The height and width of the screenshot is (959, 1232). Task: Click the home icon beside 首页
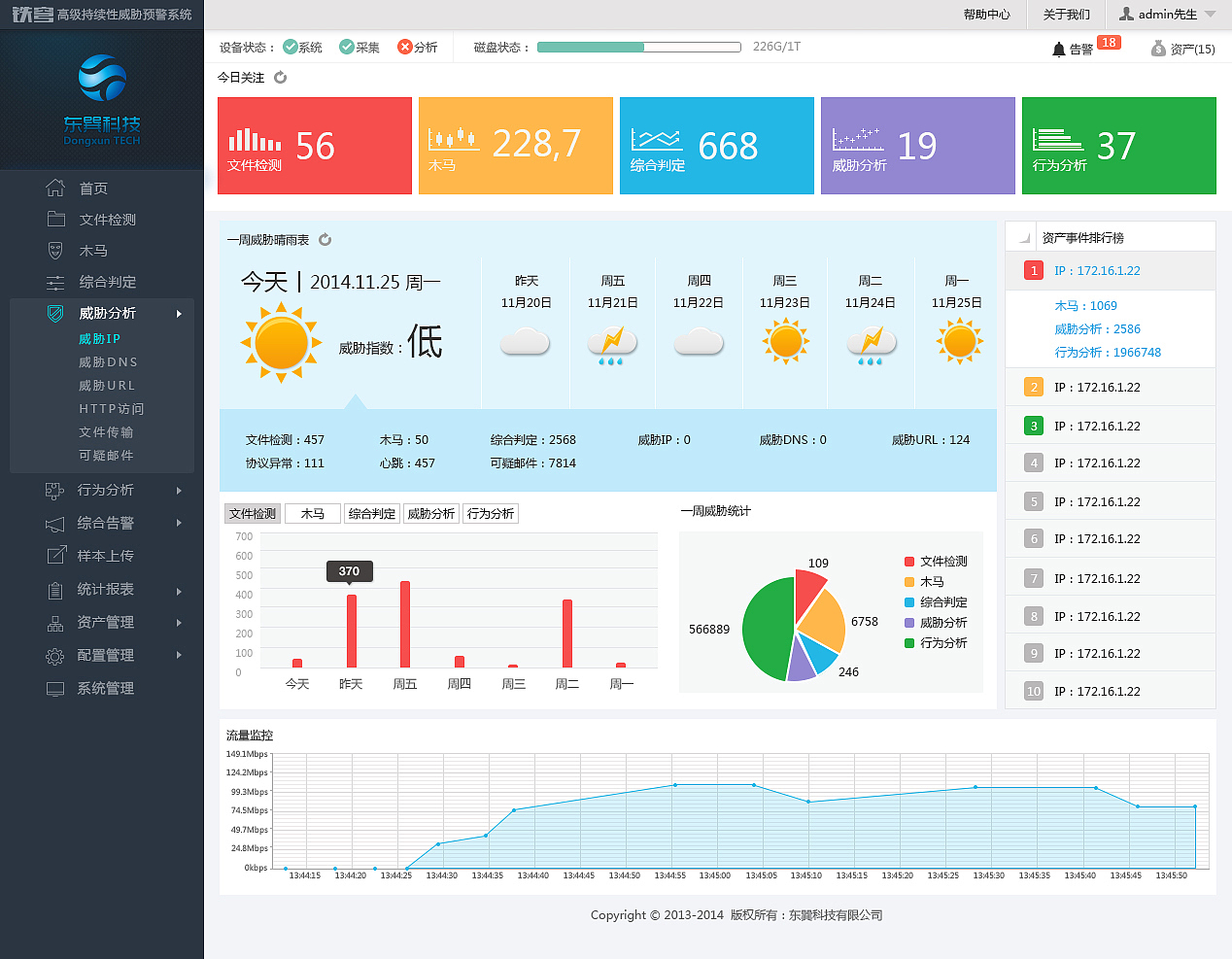tap(55, 188)
